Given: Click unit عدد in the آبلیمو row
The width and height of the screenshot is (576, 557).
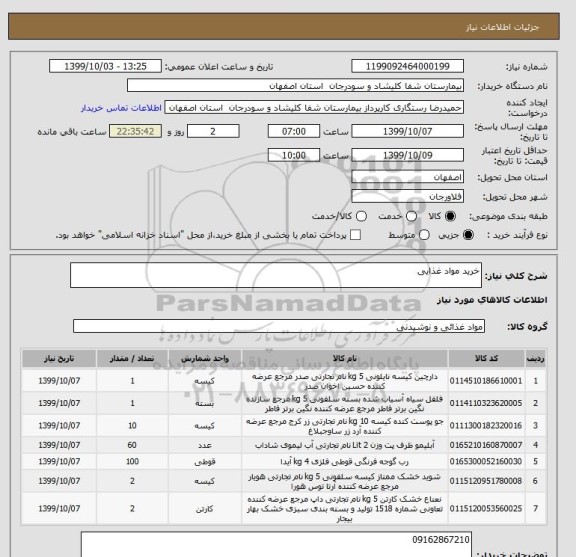Looking at the screenshot, I should [x=205, y=445].
